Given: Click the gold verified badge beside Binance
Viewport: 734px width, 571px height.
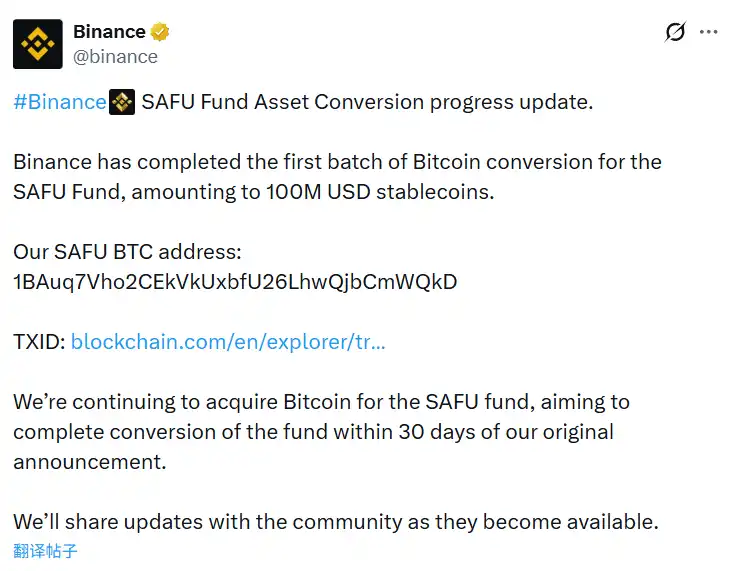Looking at the screenshot, I should click(x=160, y=32).
